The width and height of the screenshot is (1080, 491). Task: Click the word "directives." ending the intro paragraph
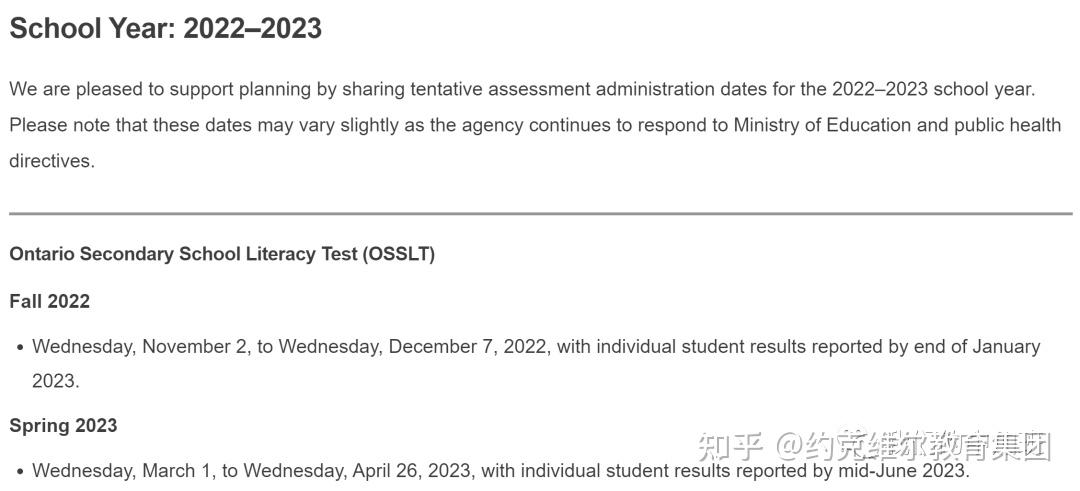pos(52,161)
